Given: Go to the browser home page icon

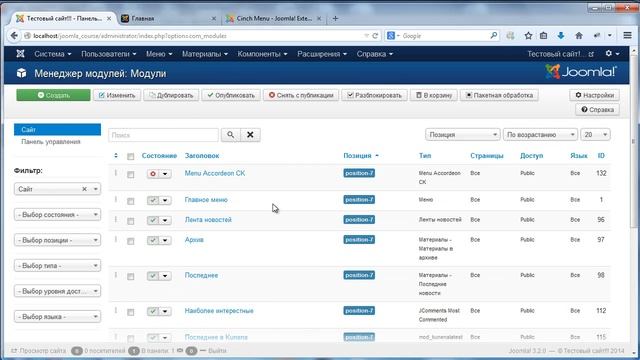Looking at the screenshot, I should point(579,36).
